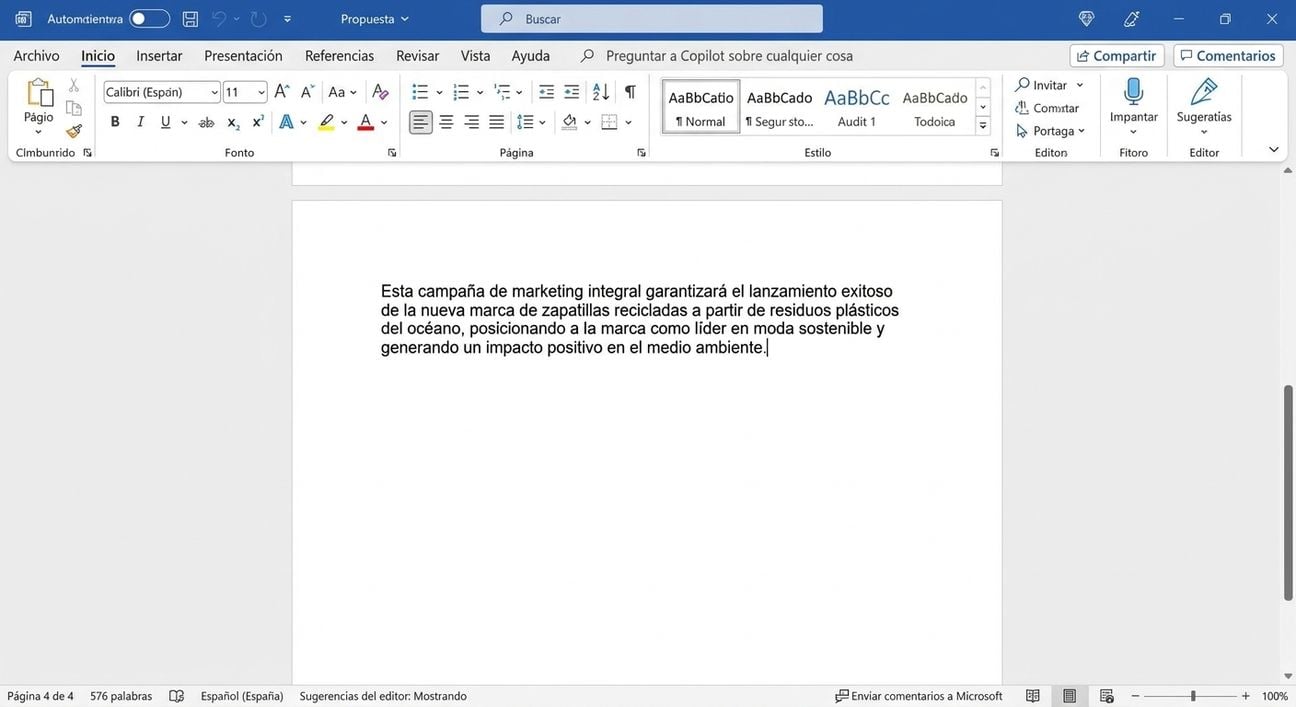Open the Propuesta document title dropdown
Image resolution: width=1296 pixels, height=707 pixels.
[375, 19]
